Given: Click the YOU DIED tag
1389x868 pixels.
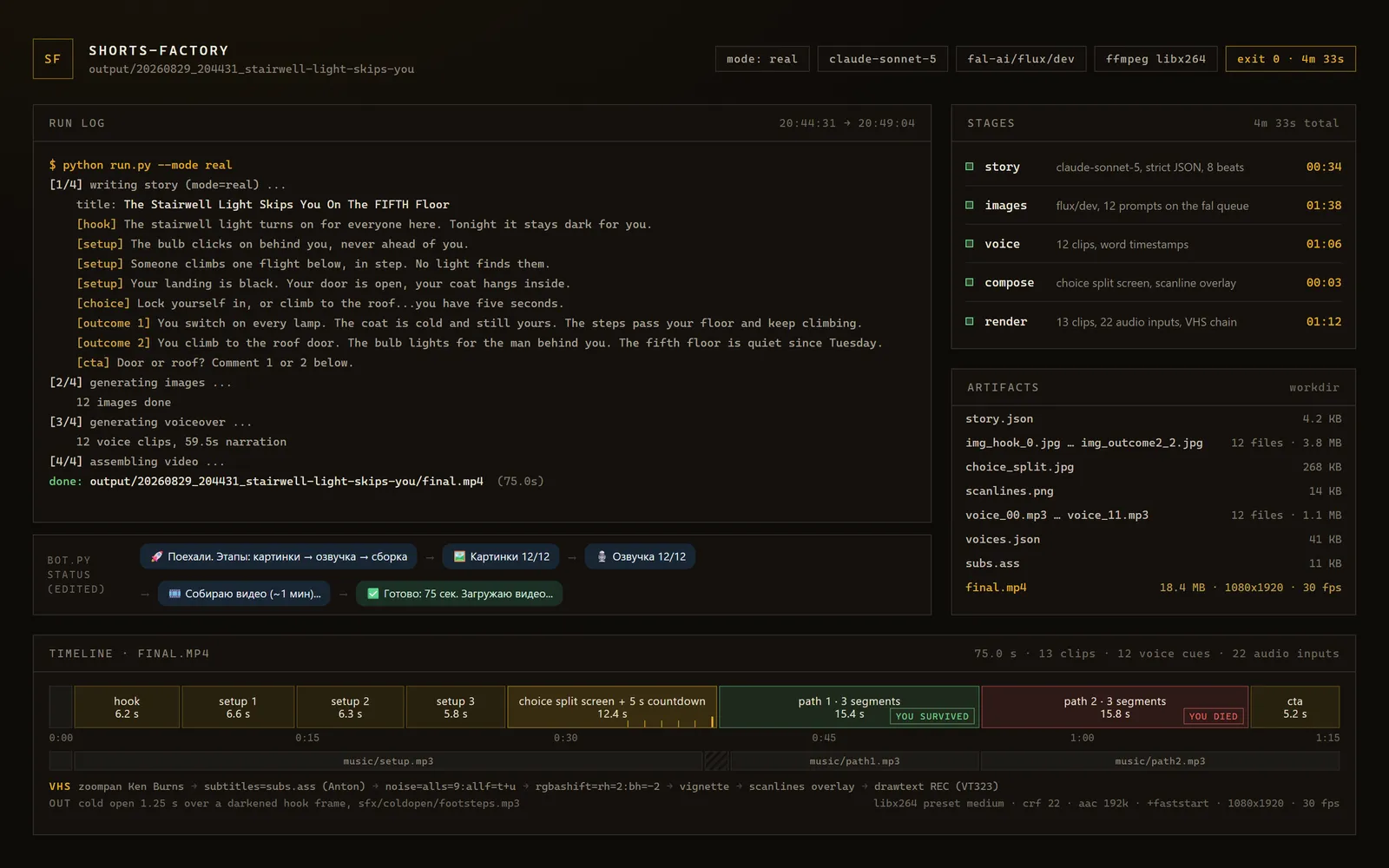Looking at the screenshot, I should 1214,716.
